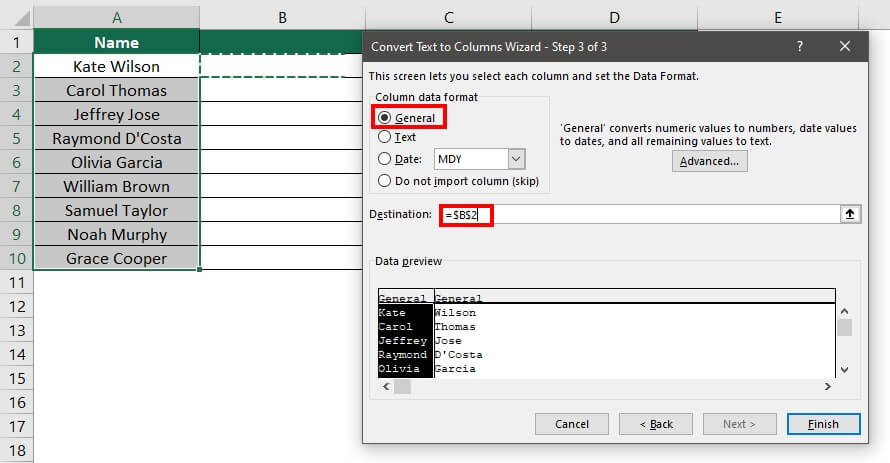Click Jeffrey in the data preview
890x463 pixels.
402,340
